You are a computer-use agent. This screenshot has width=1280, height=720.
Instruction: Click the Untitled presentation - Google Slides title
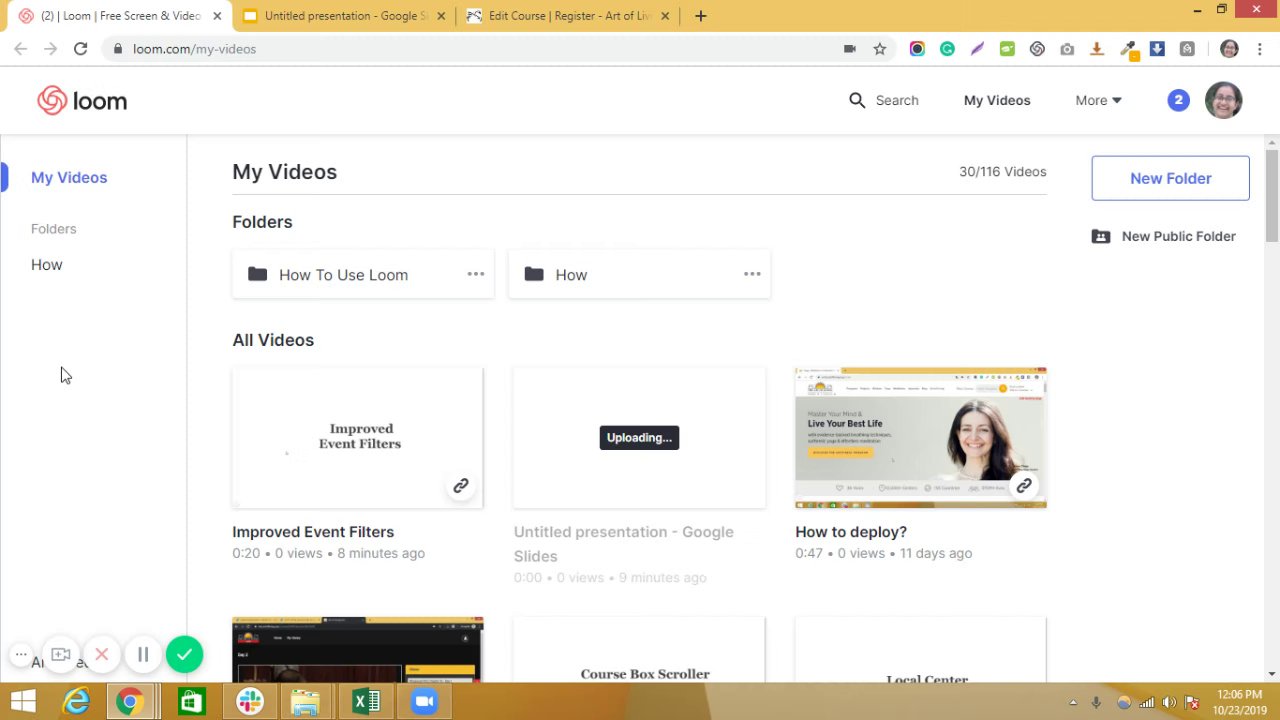pos(624,544)
